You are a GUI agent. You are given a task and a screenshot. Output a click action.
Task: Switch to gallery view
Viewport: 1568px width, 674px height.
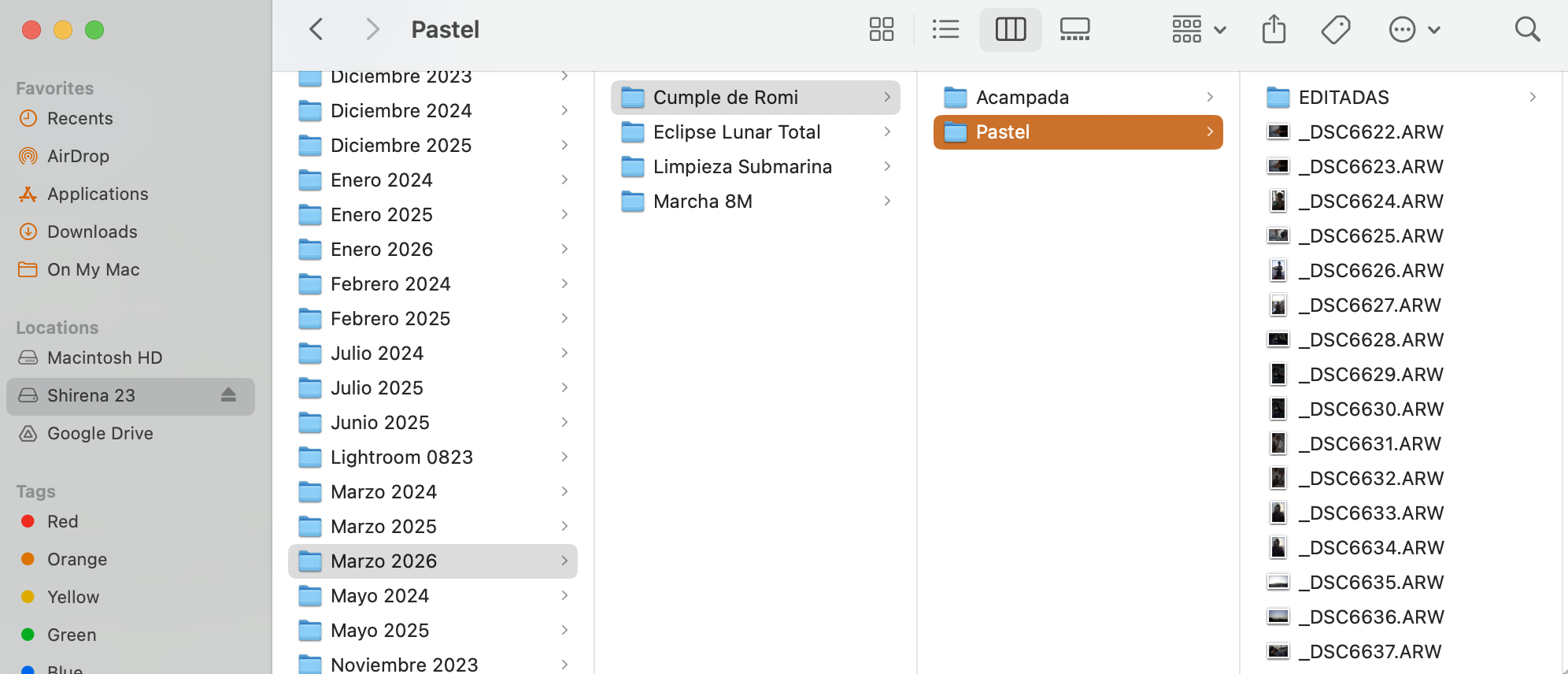pyautogui.click(x=1074, y=30)
